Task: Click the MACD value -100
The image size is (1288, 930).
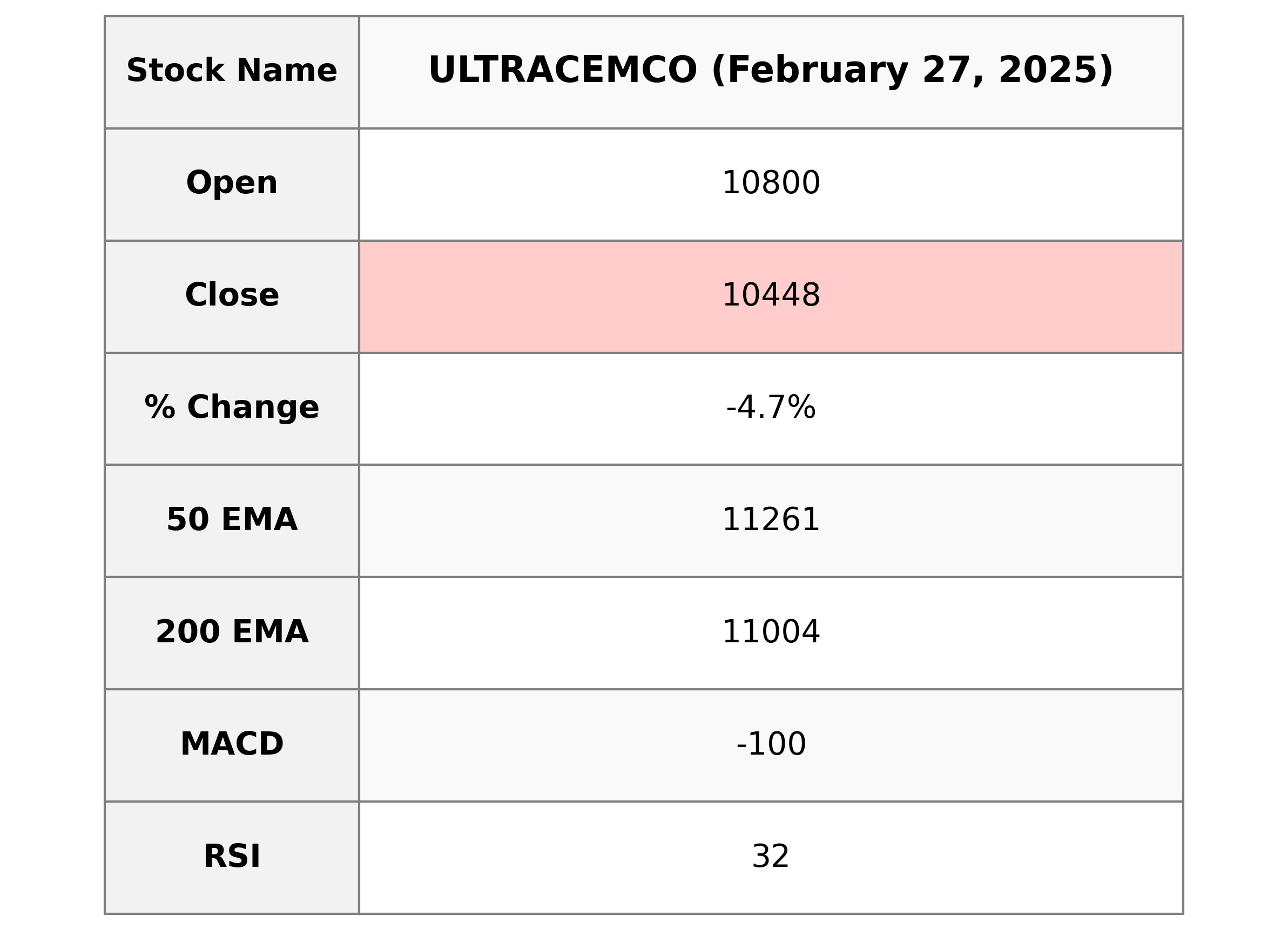Action: (x=771, y=744)
